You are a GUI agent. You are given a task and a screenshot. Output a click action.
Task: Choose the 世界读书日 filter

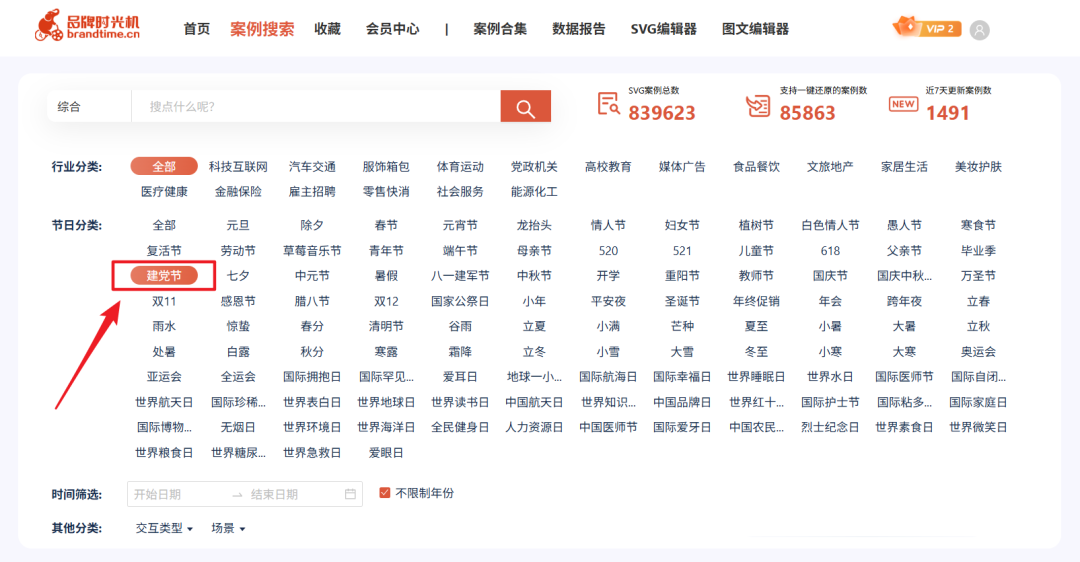[x=460, y=402]
